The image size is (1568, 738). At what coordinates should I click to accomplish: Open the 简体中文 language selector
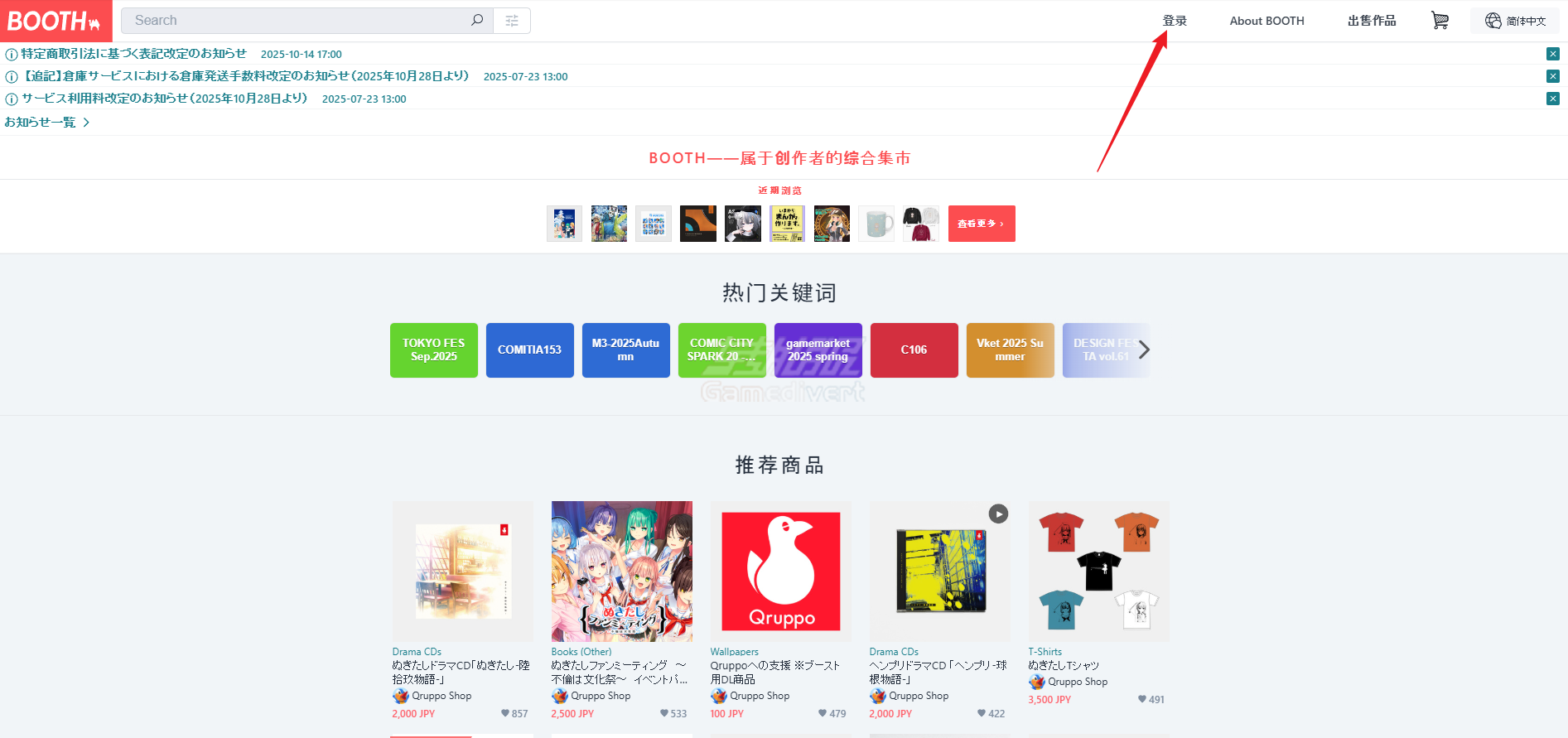coord(1515,21)
